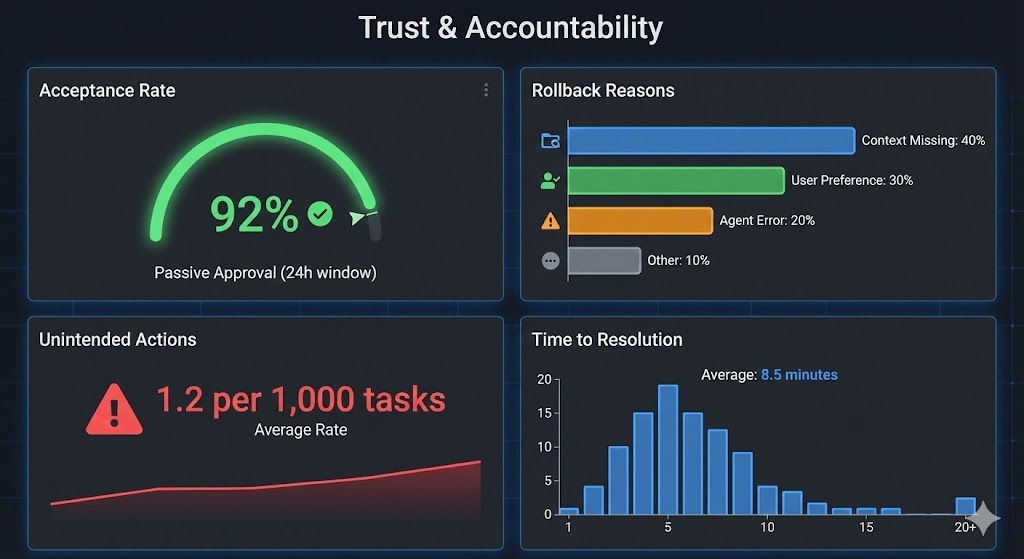The image size is (1024, 559).
Task: Click the 1.2 per 1,000 tasks value
Action: tap(300, 400)
